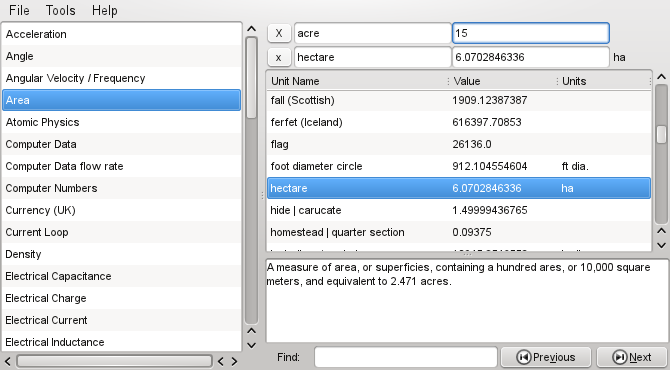Select the Density category
Image resolution: width=670 pixels, height=370 pixels.
pyautogui.click(x=121, y=254)
